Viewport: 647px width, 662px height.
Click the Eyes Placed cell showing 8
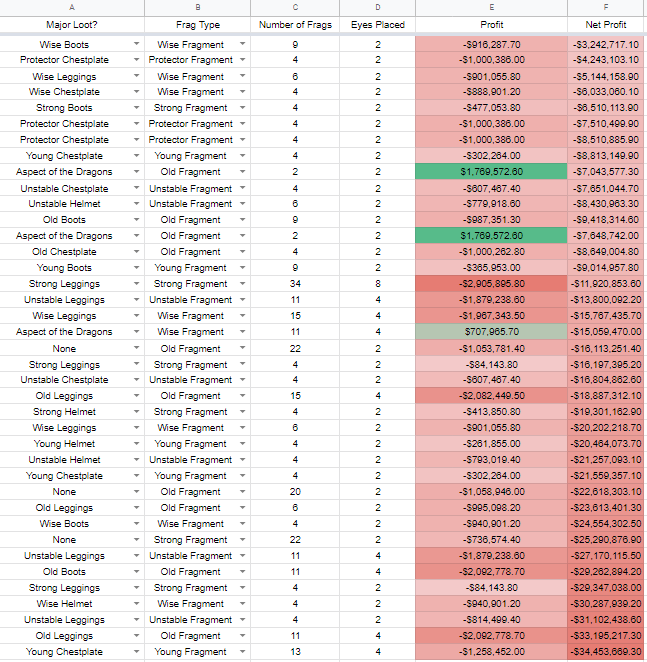click(378, 284)
